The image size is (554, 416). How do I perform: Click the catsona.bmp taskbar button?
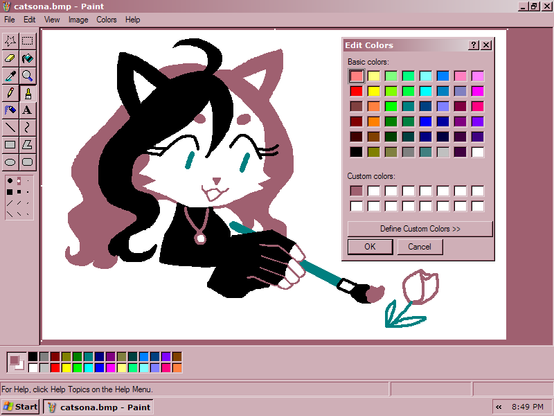(x=99, y=407)
